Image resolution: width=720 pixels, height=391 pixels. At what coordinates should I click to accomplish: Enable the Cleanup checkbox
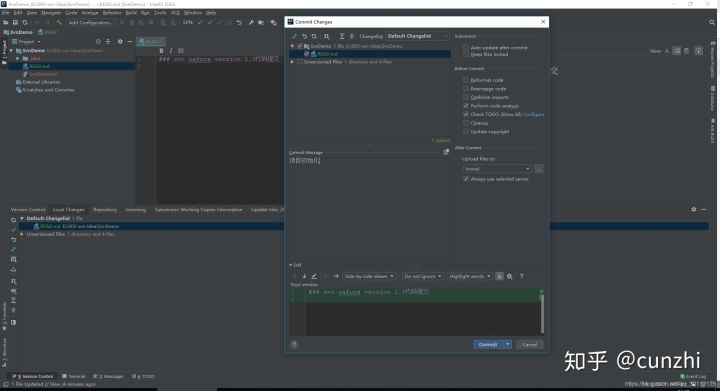point(466,123)
